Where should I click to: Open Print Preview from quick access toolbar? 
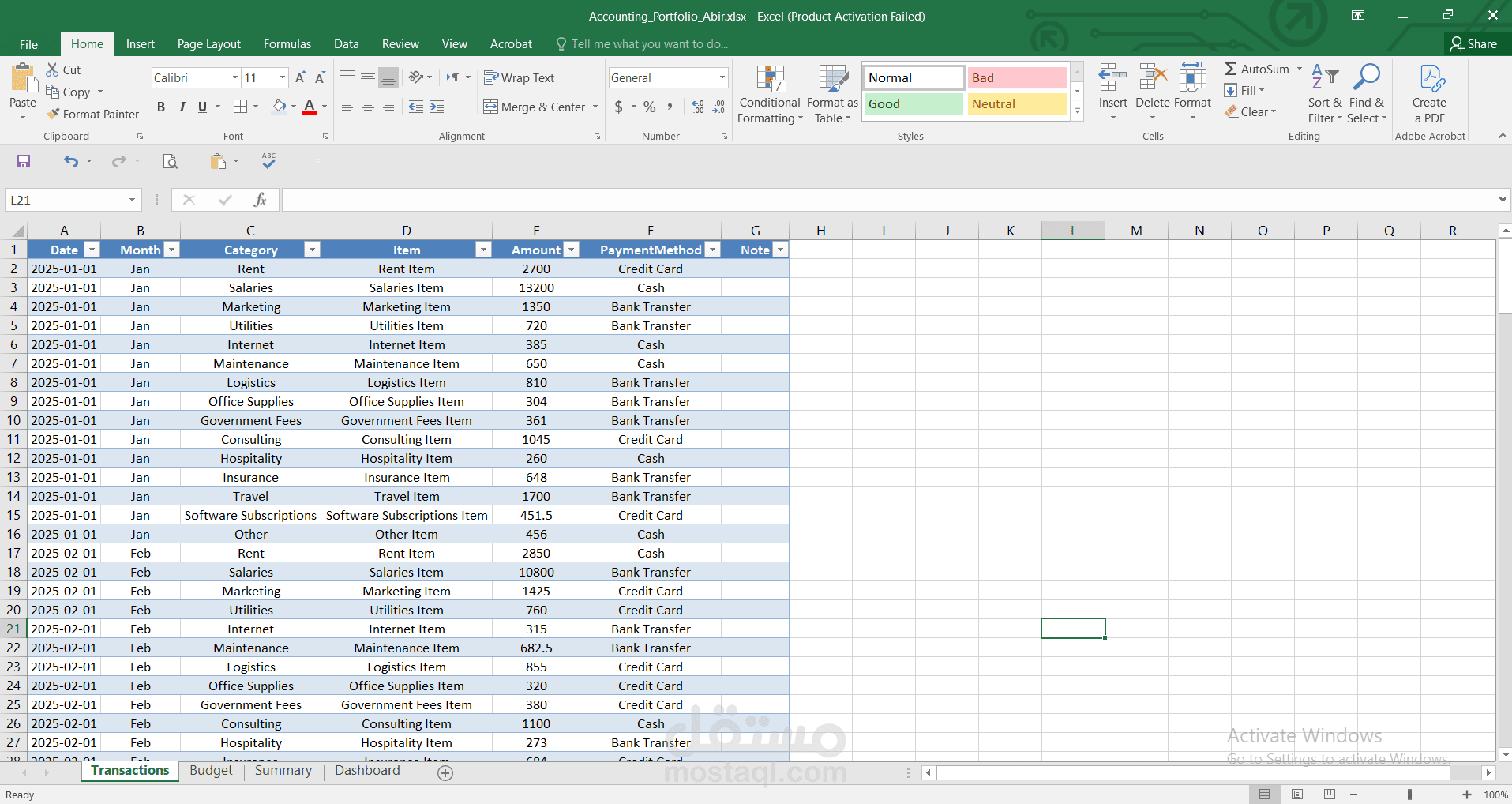170,161
